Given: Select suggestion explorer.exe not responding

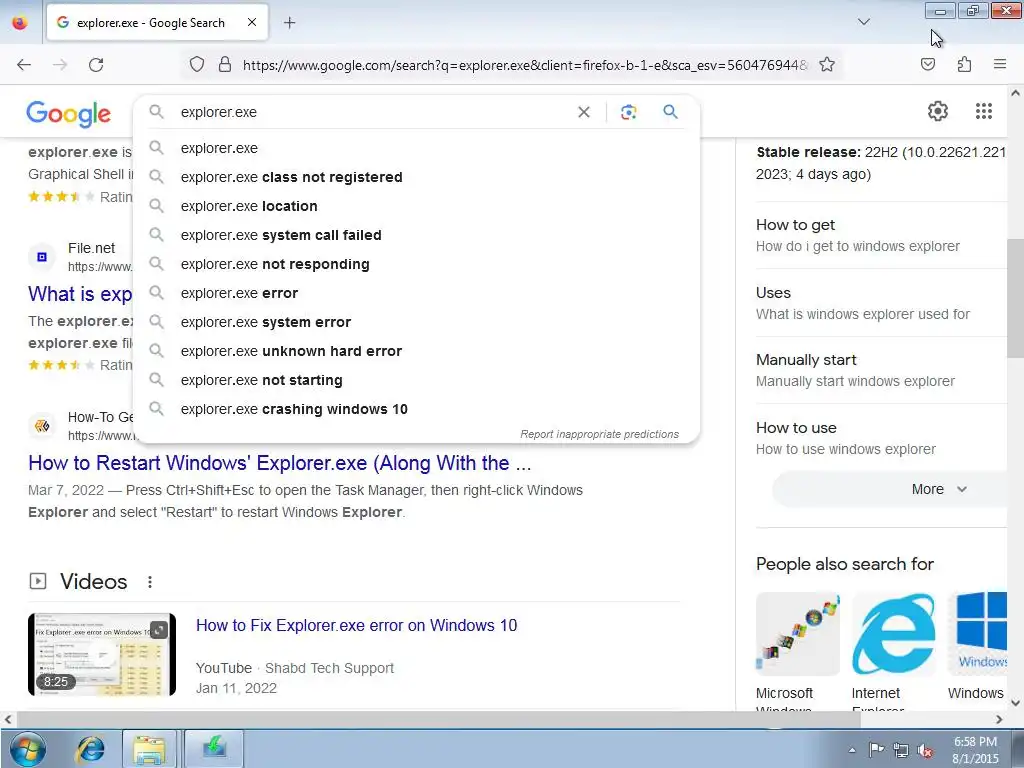Looking at the screenshot, I should 416,264.
